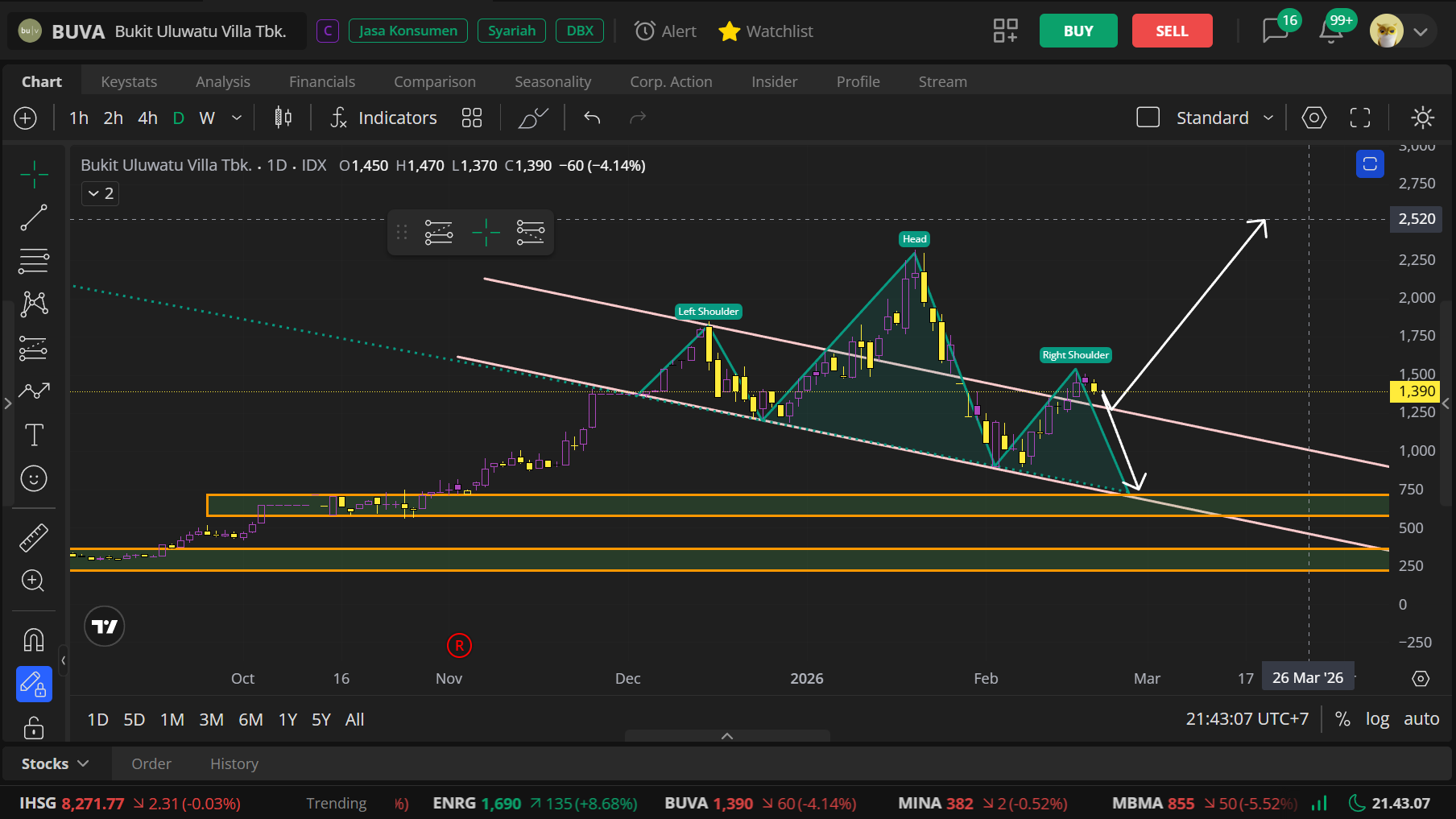Select the Text annotation tool
Image resolution: width=1456 pixels, height=819 pixels.
pos(34,435)
